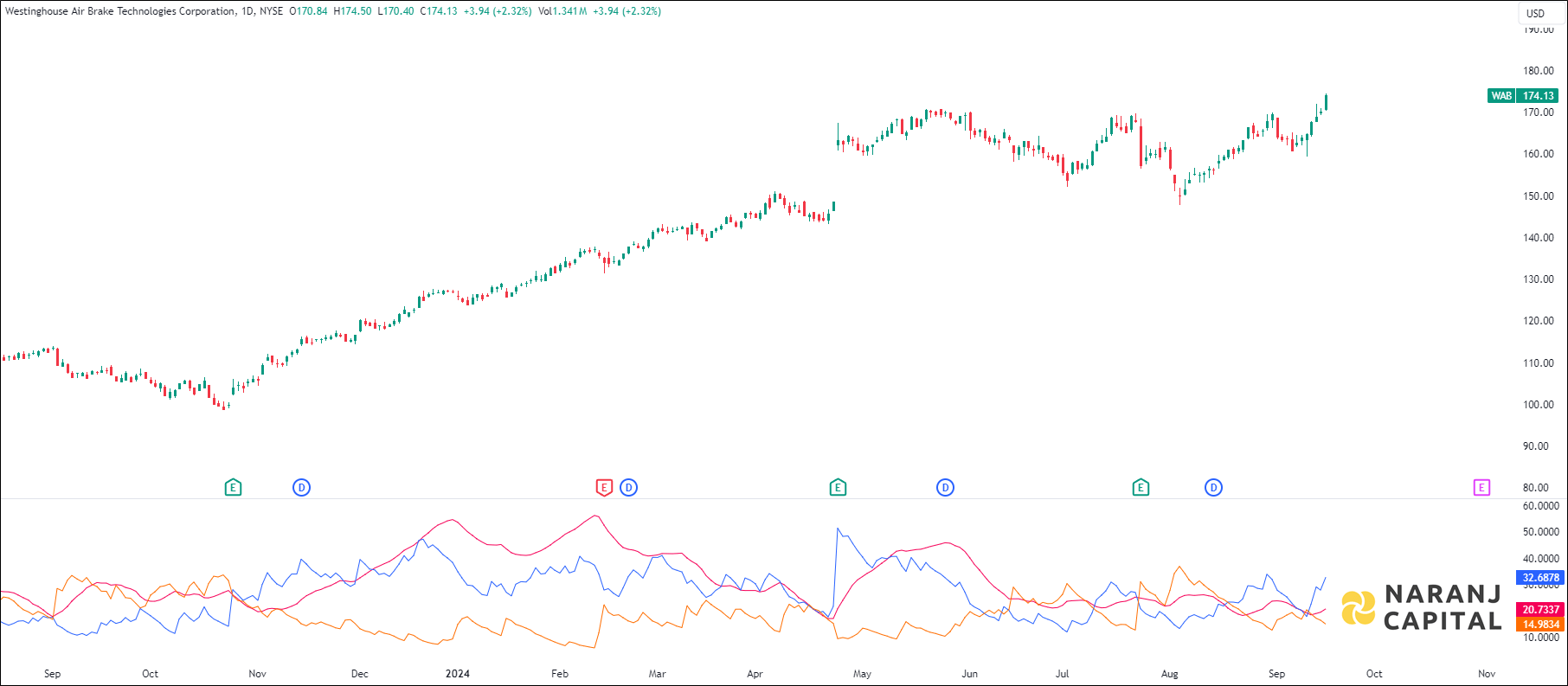Open the USD currency dropdown
The width and height of the screenshot is (1568, 686).
1535,13
